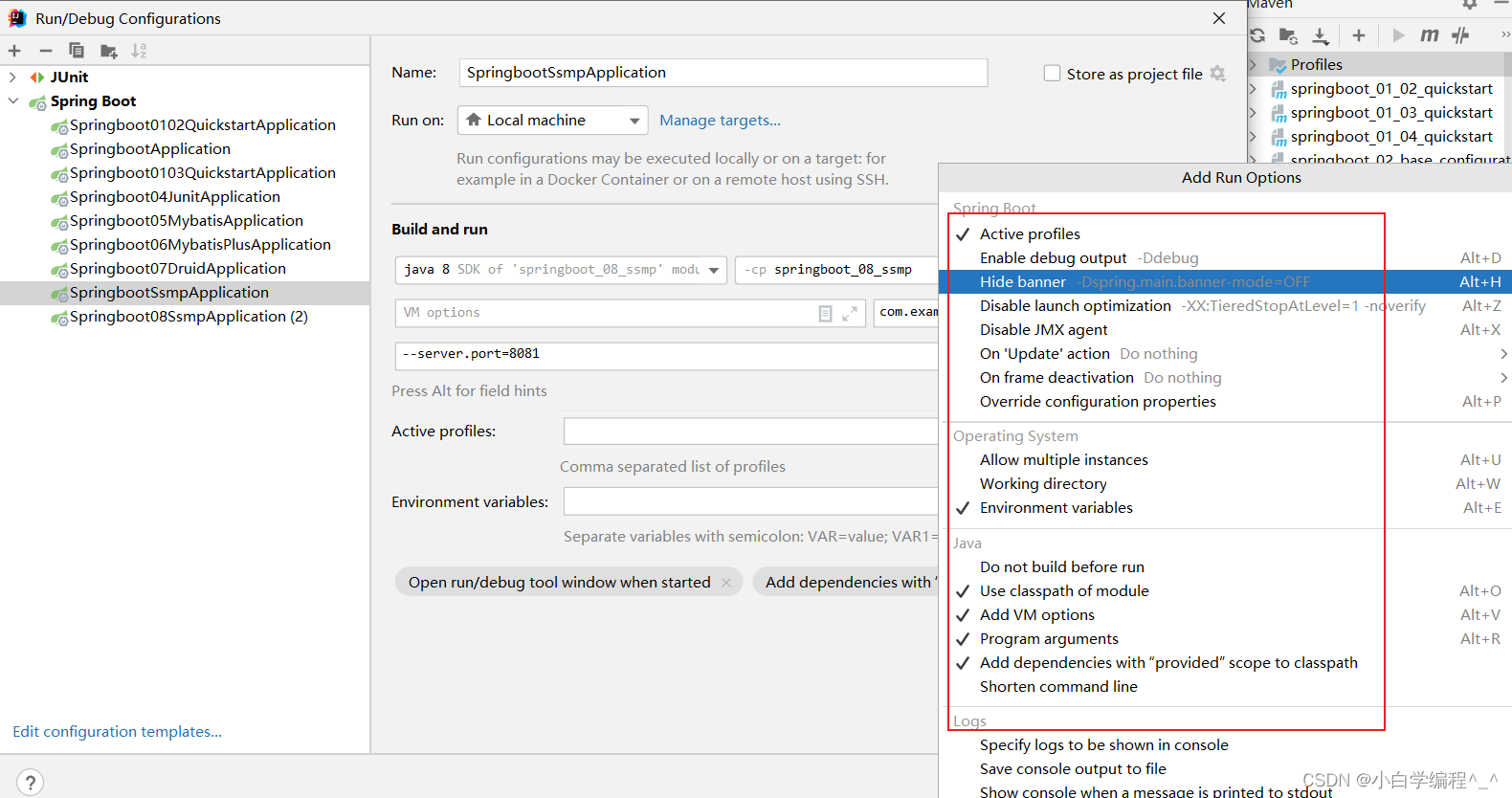This screenshot has height=798, width=1512.
Task: Open project file storage gear settings
Action: (x=1218, y=74)
